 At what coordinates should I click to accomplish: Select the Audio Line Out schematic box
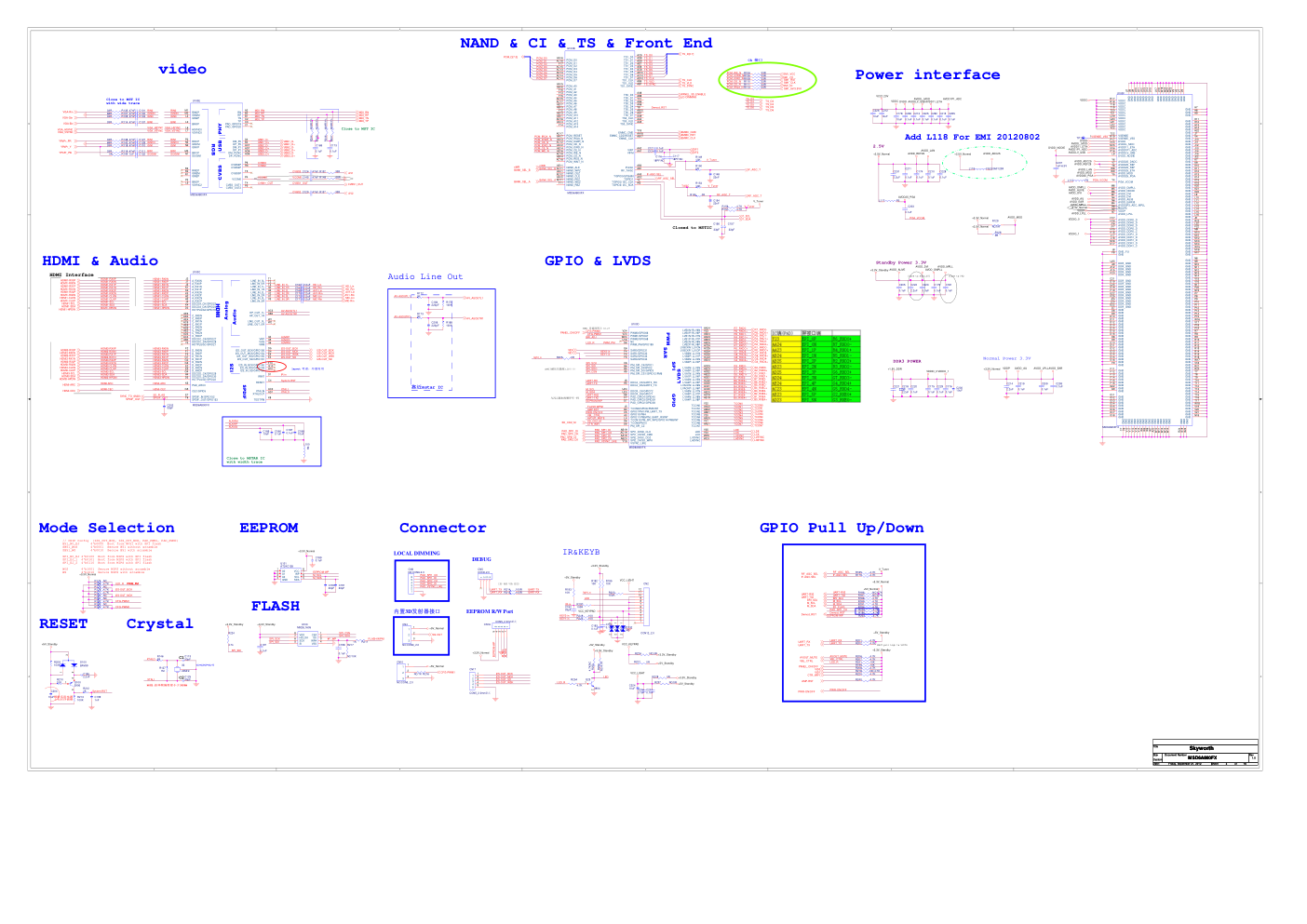click(441, 343)
